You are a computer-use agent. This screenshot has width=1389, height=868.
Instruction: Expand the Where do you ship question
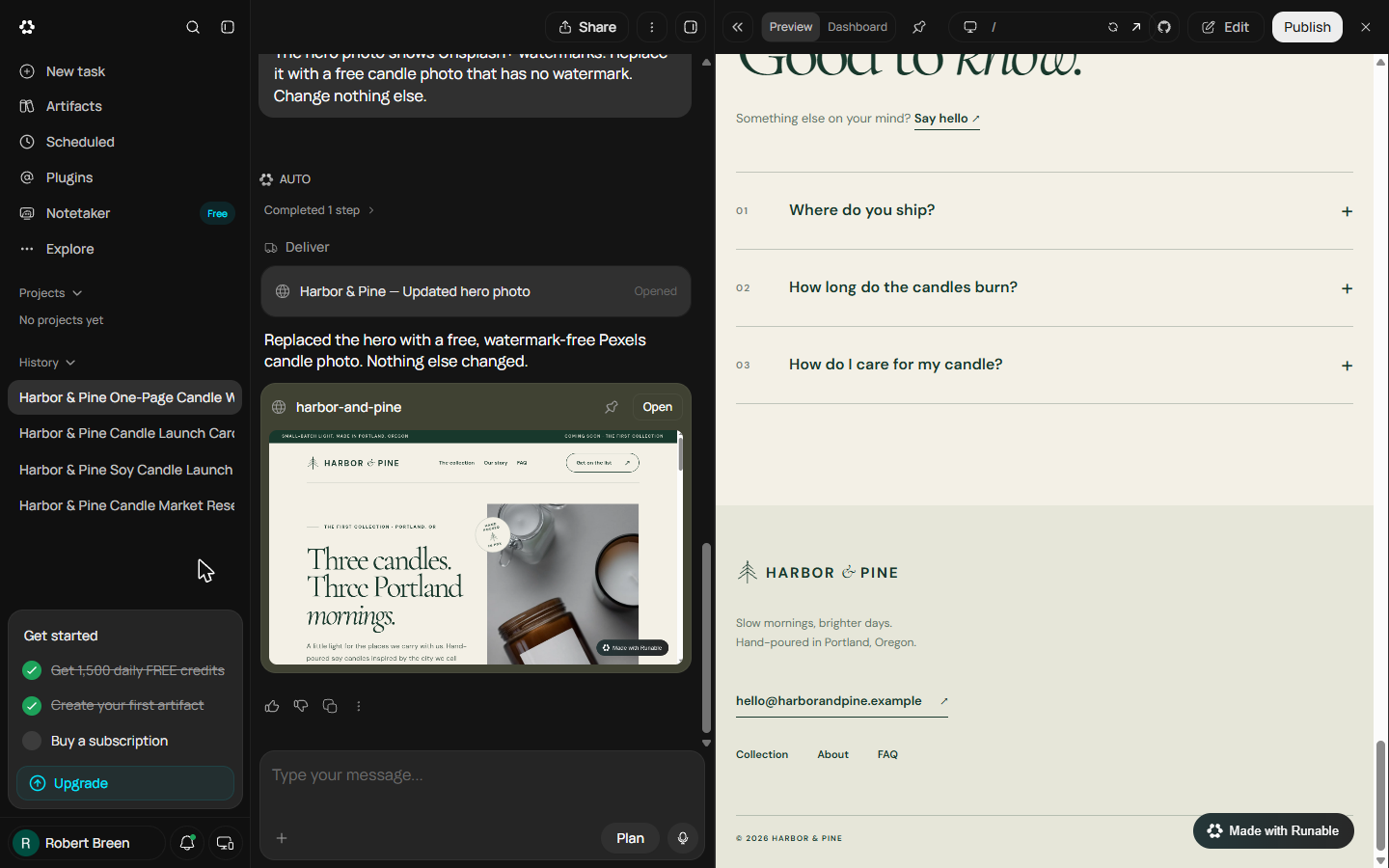pos(1045,211)
